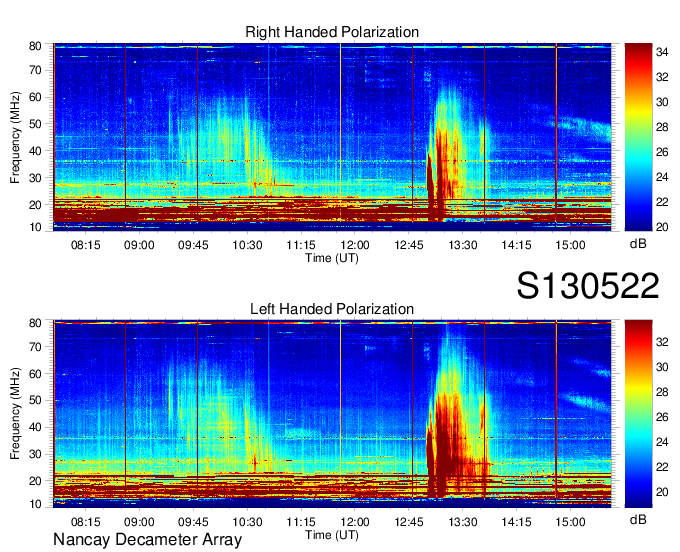The height and width of the screenshot is (552, 680).
Task: Click the 34 value on the Right Handed colorbar
Action: (x=662, y=52)
